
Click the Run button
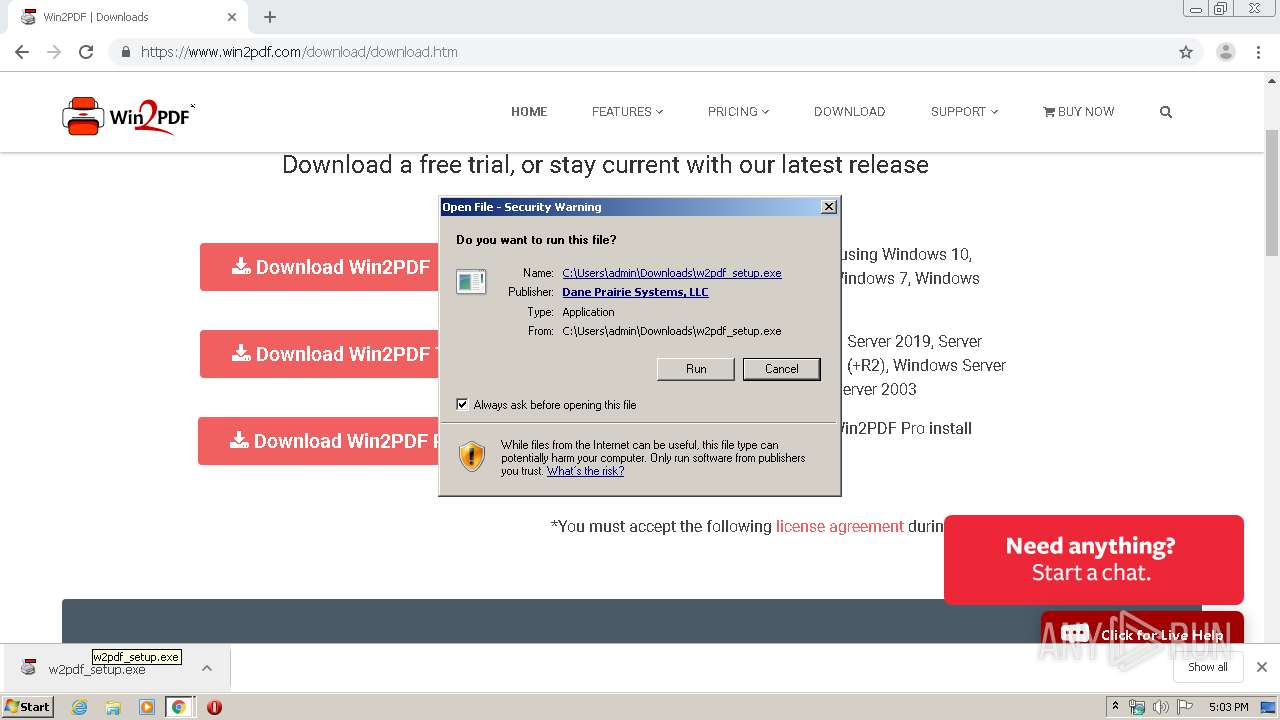coord(696,369)
